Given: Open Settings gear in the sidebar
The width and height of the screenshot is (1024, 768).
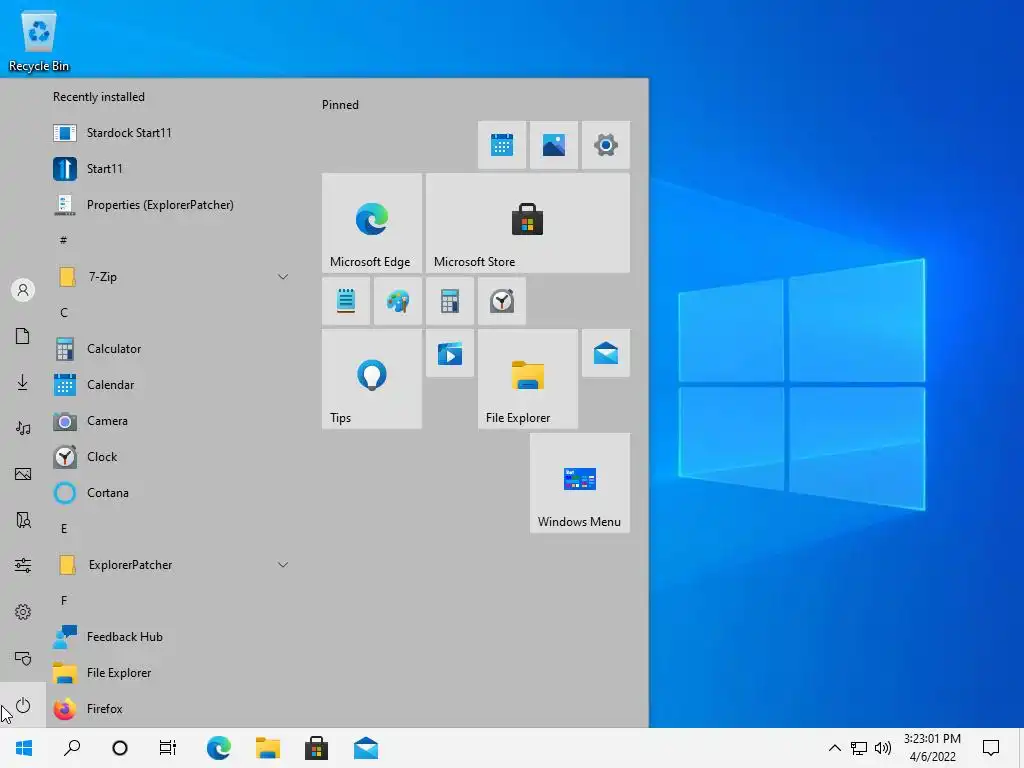Looking at the screenshot, I should tap(23, 612).
